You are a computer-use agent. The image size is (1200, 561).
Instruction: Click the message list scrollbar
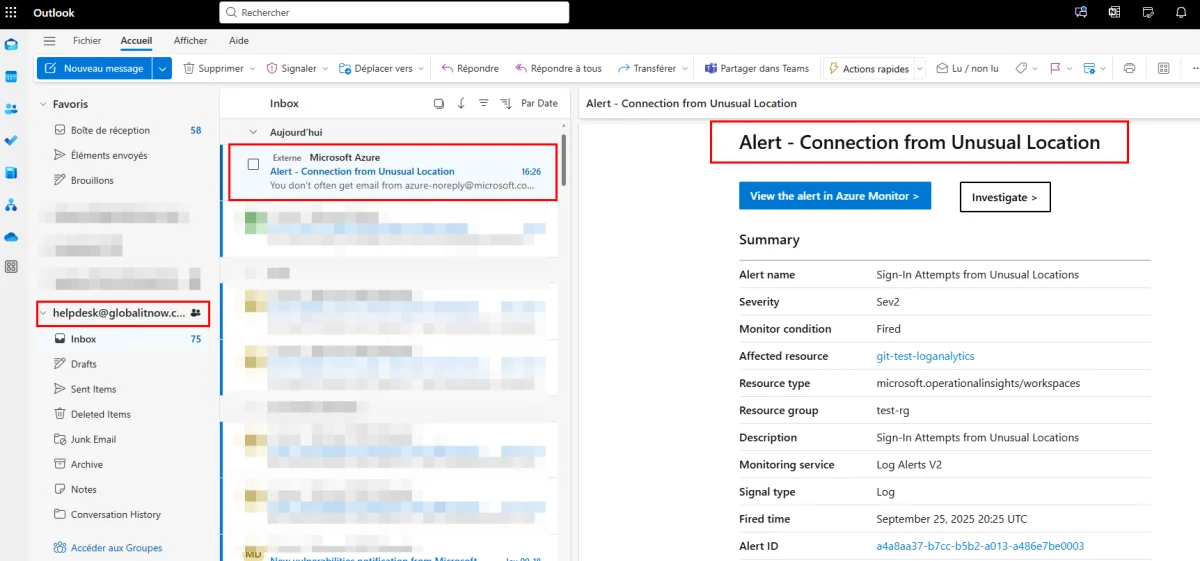(x=564, y=160)
